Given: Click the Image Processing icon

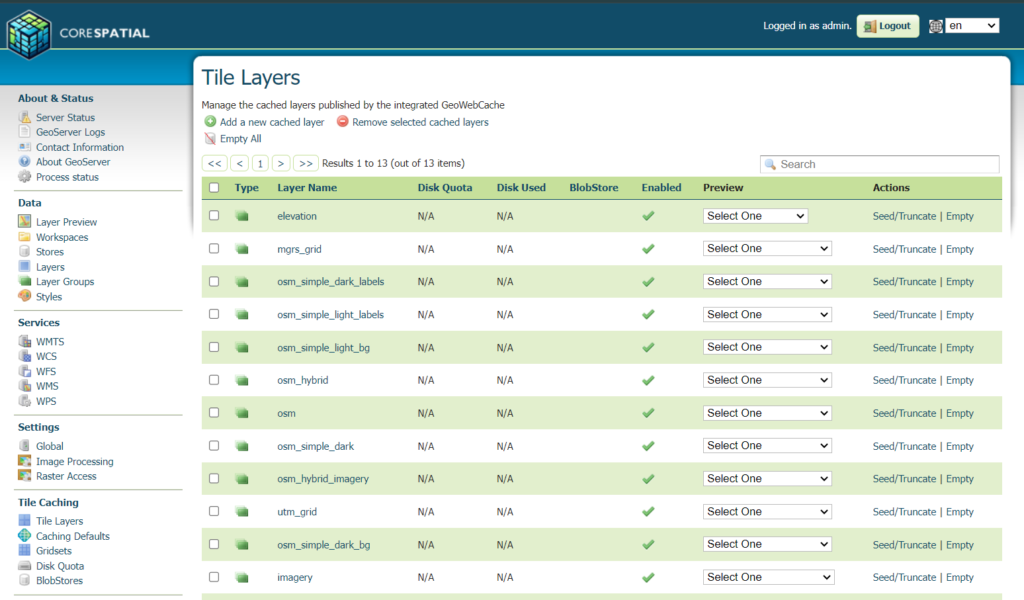Looking at the screenshot, I should (x=25, y=461).
